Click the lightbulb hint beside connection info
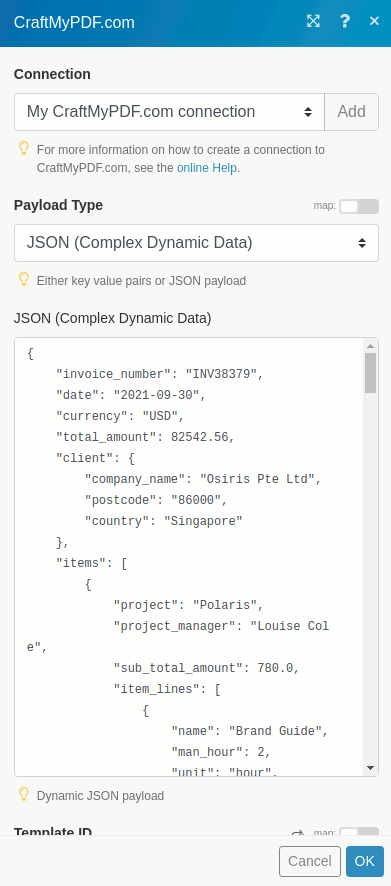The image size is (391, 886). (x=24, y=149)
